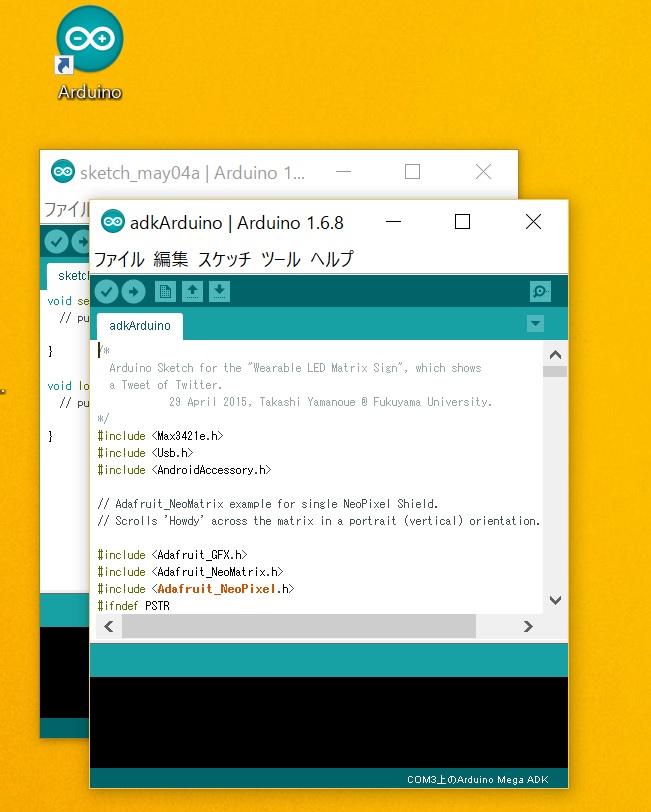651x812 pixels.
Task: Create new sketch with New icon
Action: pyautogui.click(x=165, y=292)
